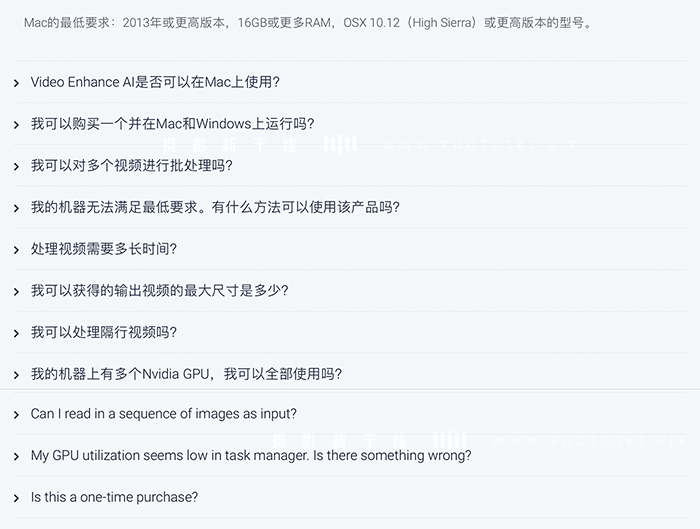Click arrow next to multiple Nvidia GPU question

click(17, 375)
